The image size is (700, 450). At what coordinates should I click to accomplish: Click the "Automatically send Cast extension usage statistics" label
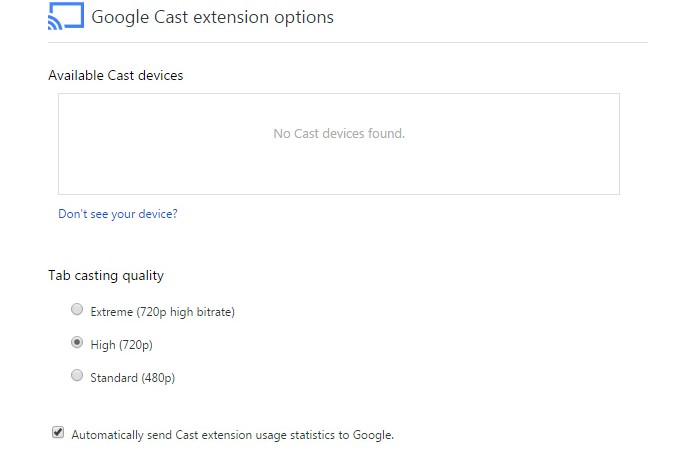pos(232,435)
